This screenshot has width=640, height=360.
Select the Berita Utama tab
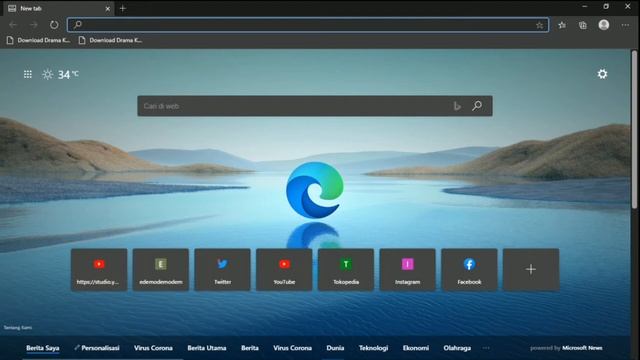tap(207, 348)
